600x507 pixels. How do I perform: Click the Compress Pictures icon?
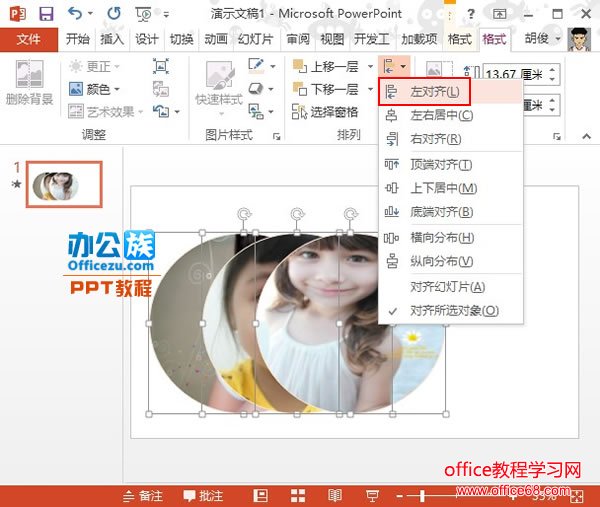point(161,66)
